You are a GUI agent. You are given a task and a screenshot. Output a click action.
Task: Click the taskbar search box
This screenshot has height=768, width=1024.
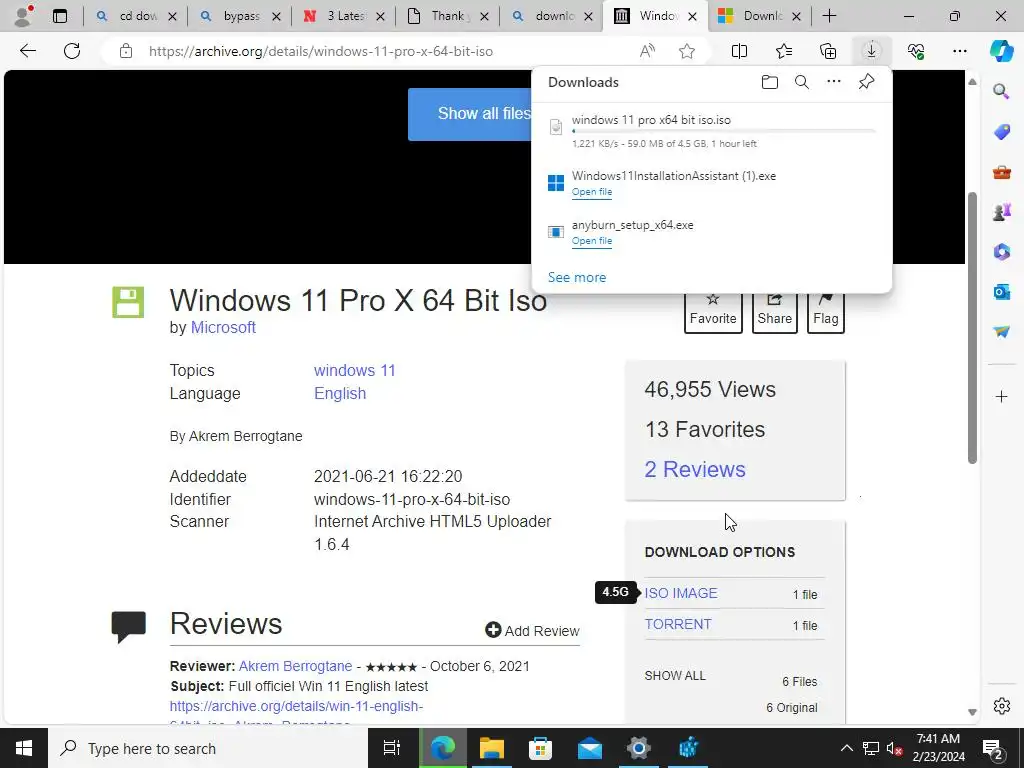tap(208, 748)
